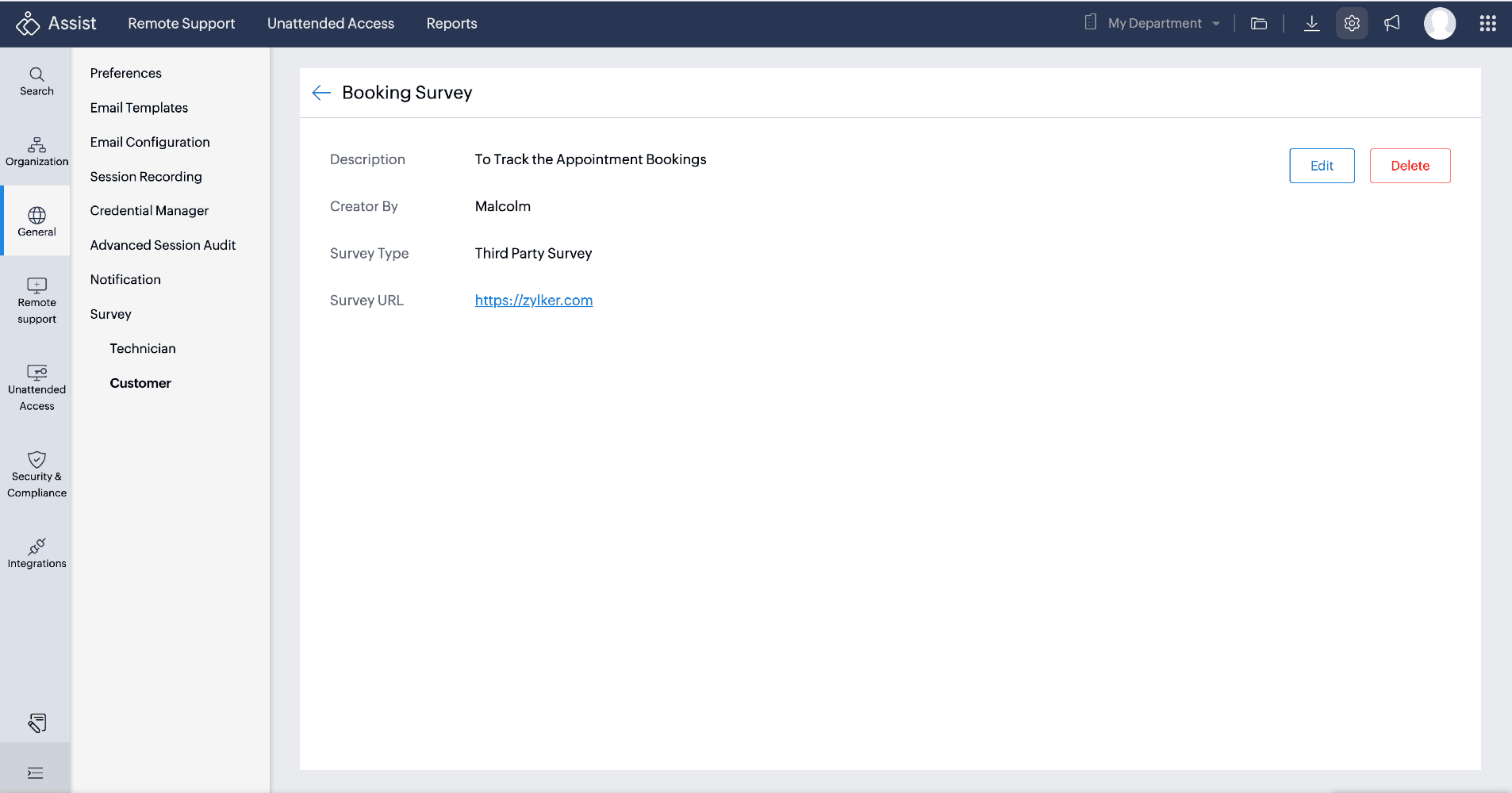The width and height of the screenshot is (1512, 793).
Task: Click the user profile avatar
Action: 1439,24
